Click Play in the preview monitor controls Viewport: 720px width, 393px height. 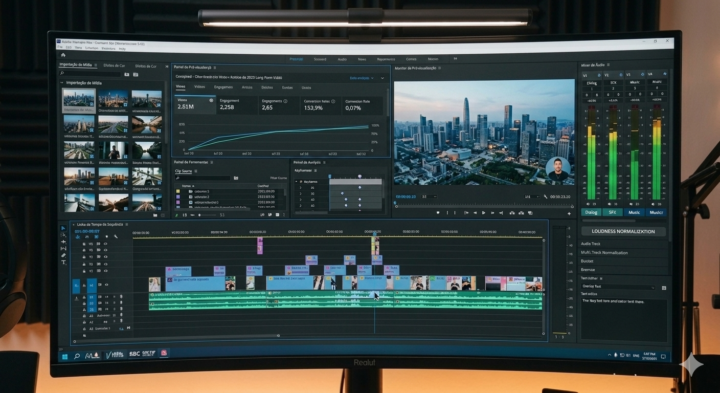pyautogui.click(x=483, y=213)
